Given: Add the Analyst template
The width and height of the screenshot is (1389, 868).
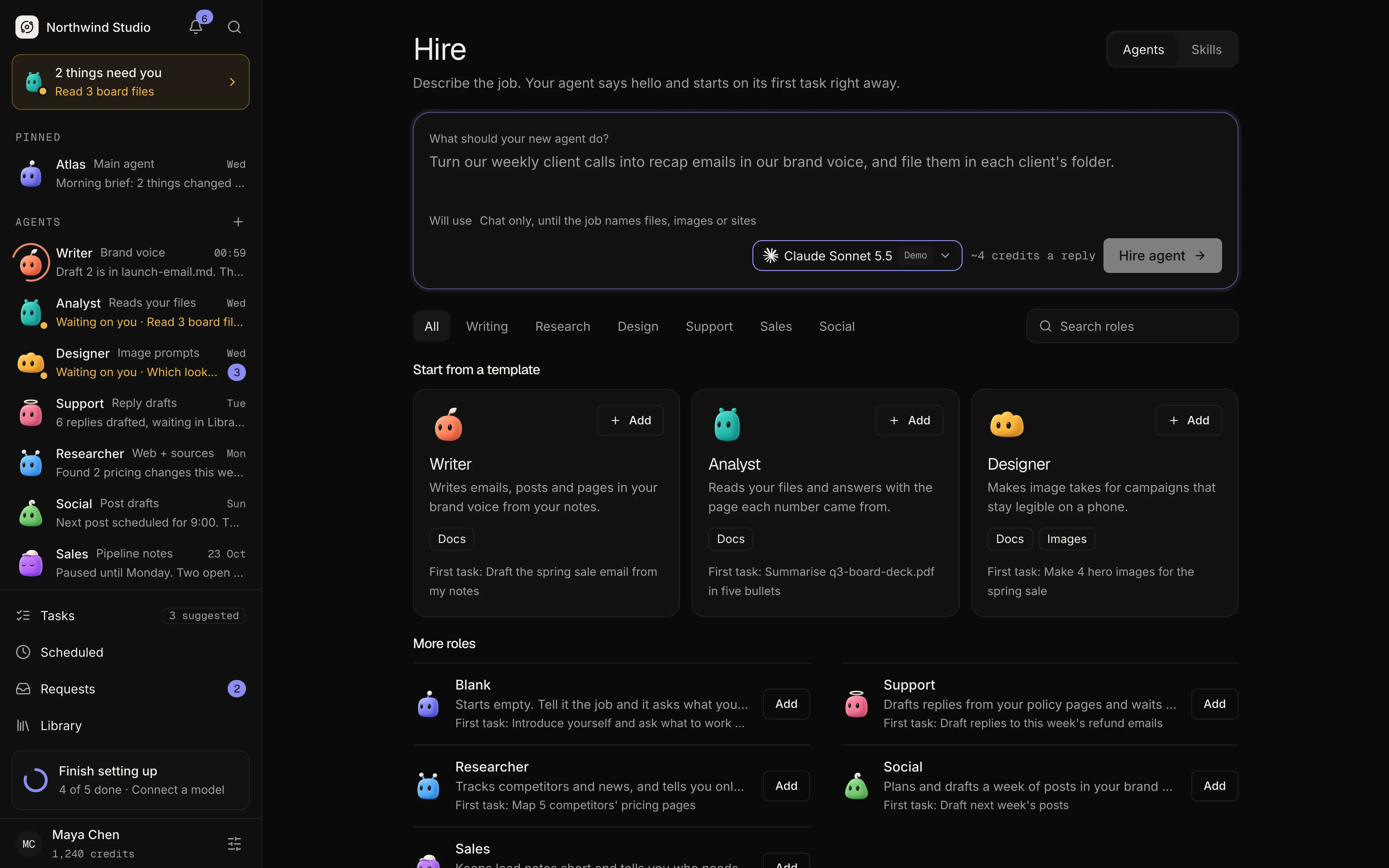Looking at the screenshot, I should click(909, 420).
